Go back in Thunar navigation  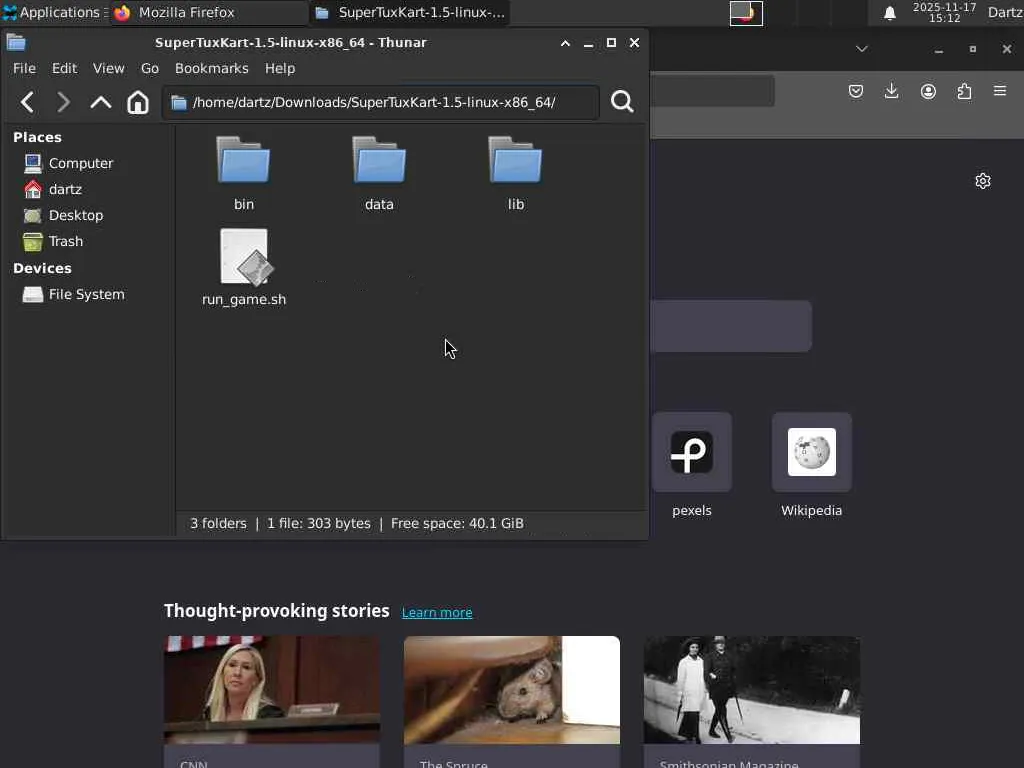(27, 103)
